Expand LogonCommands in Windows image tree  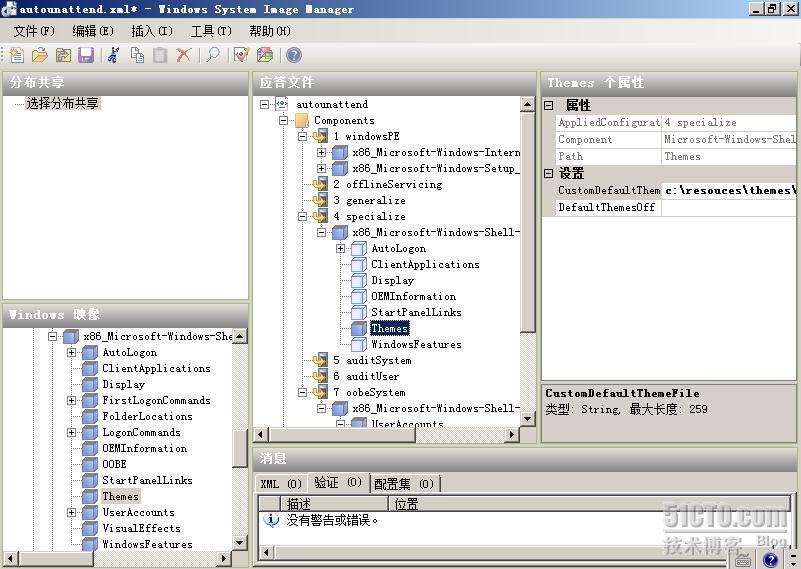pos(72,432)
